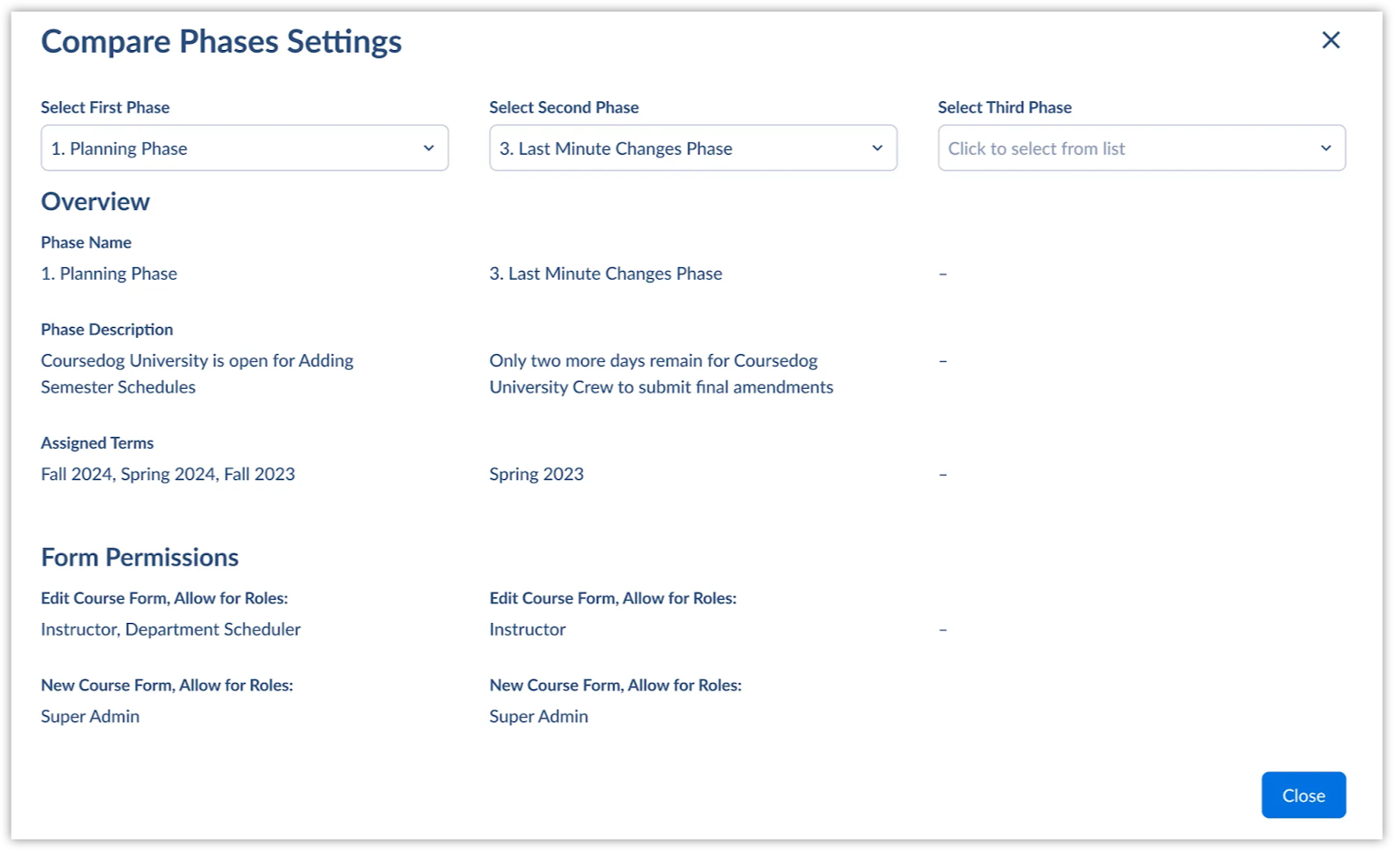Click the Overview section heading
Viewport: 1400px width, 851px height.
pyautogui.click(x=95, y=201)
